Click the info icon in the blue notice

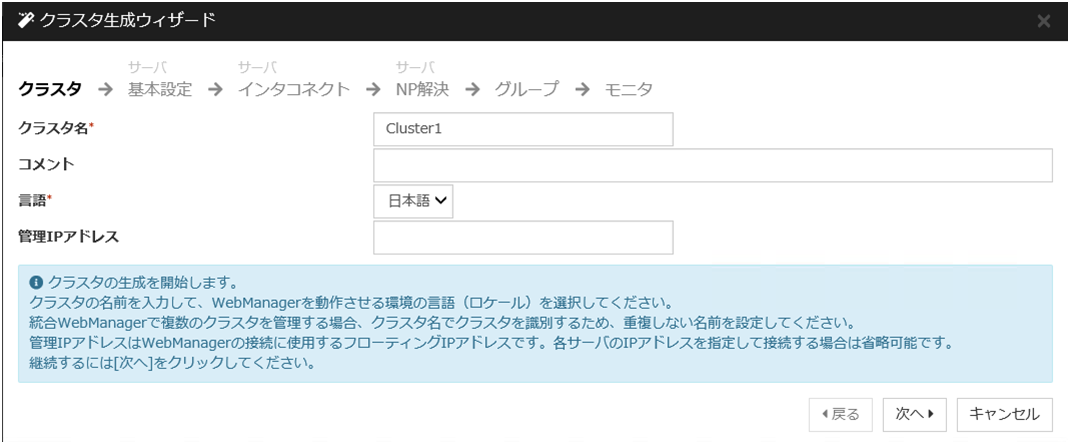coord(36,282)
